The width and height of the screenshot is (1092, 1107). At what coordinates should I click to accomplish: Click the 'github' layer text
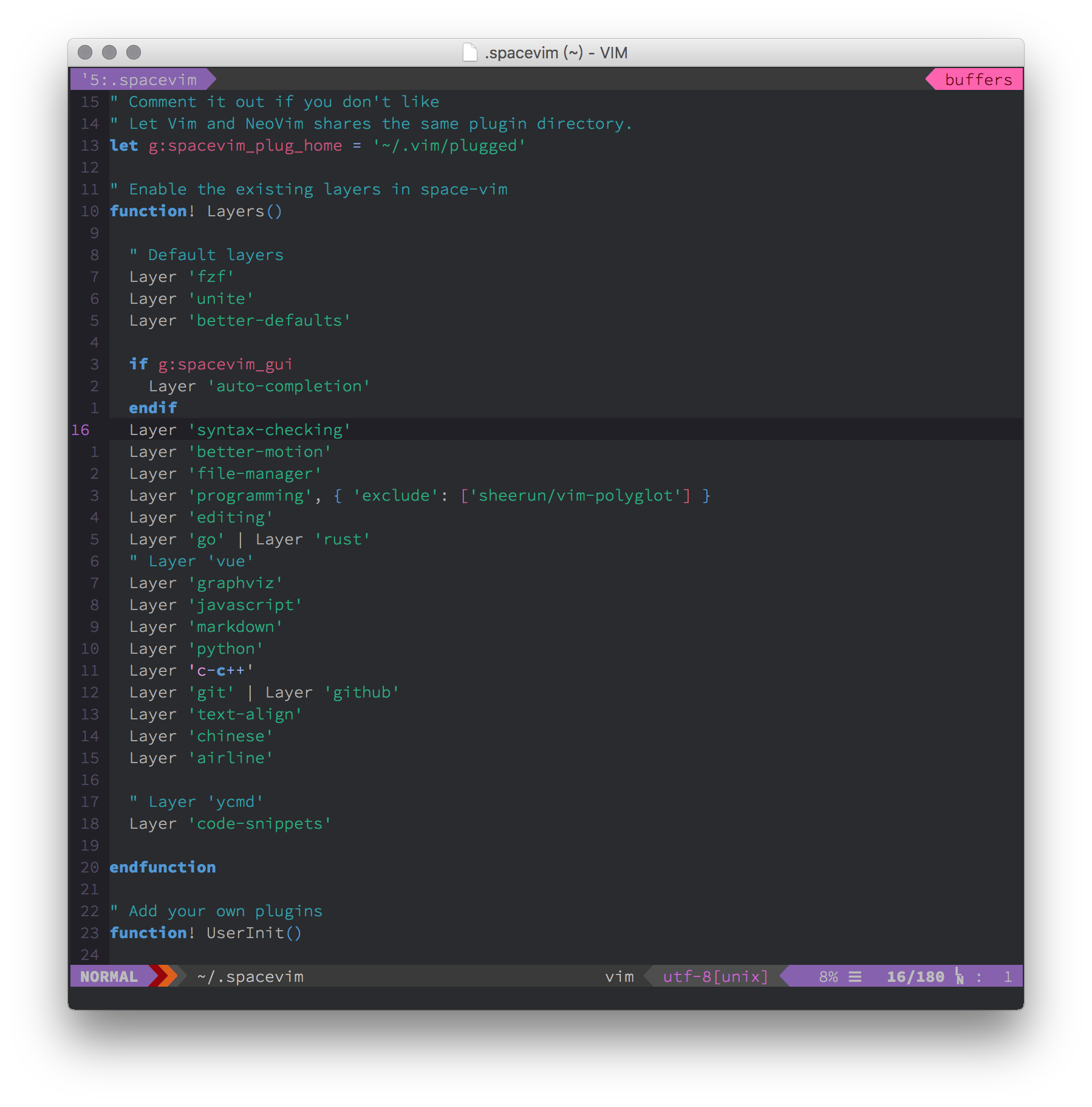(x=362, y=692)
